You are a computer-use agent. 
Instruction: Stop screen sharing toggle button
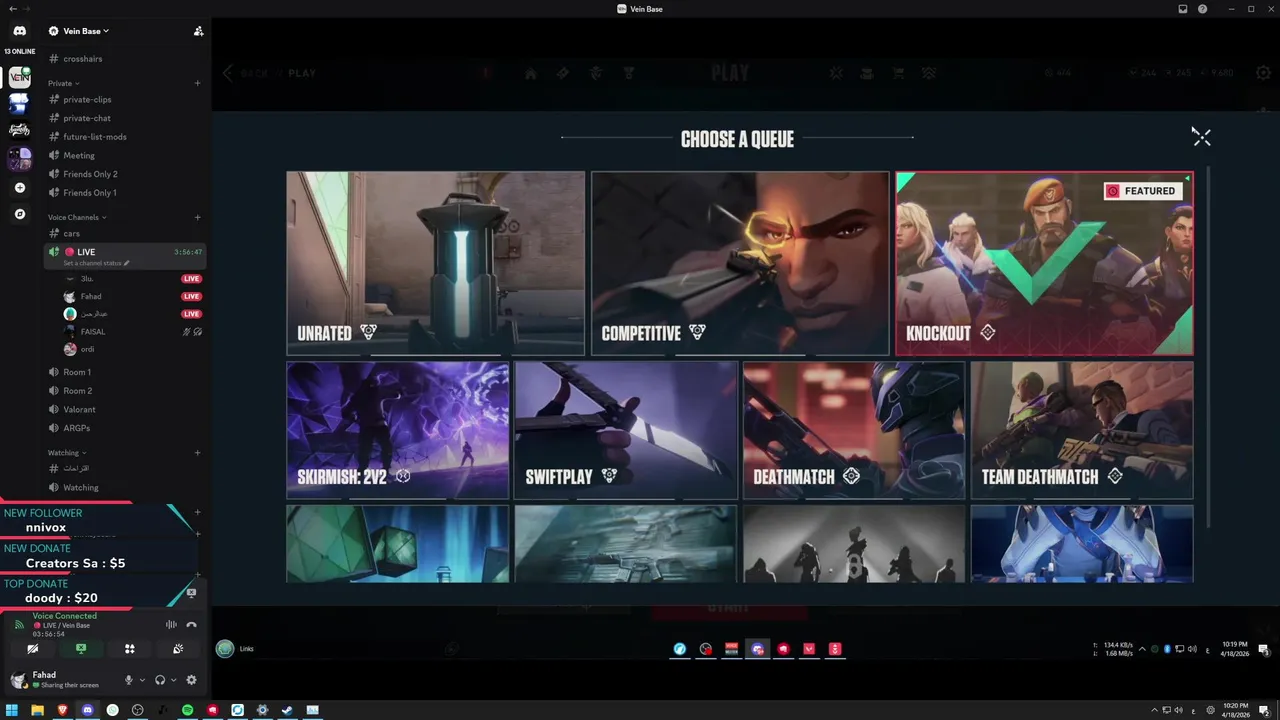coord(81,649)
